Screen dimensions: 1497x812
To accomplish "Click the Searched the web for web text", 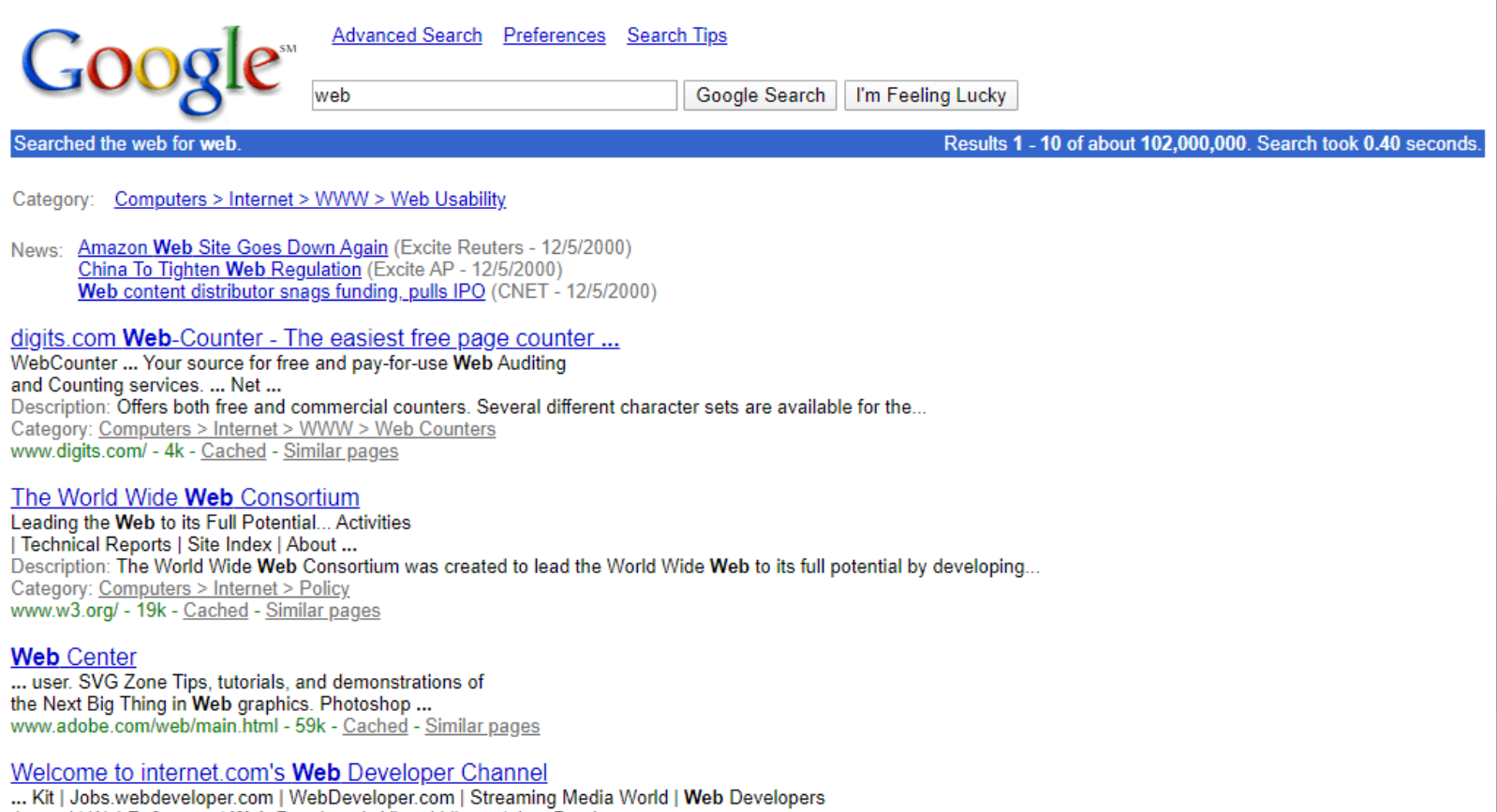I will coord(127,143).
